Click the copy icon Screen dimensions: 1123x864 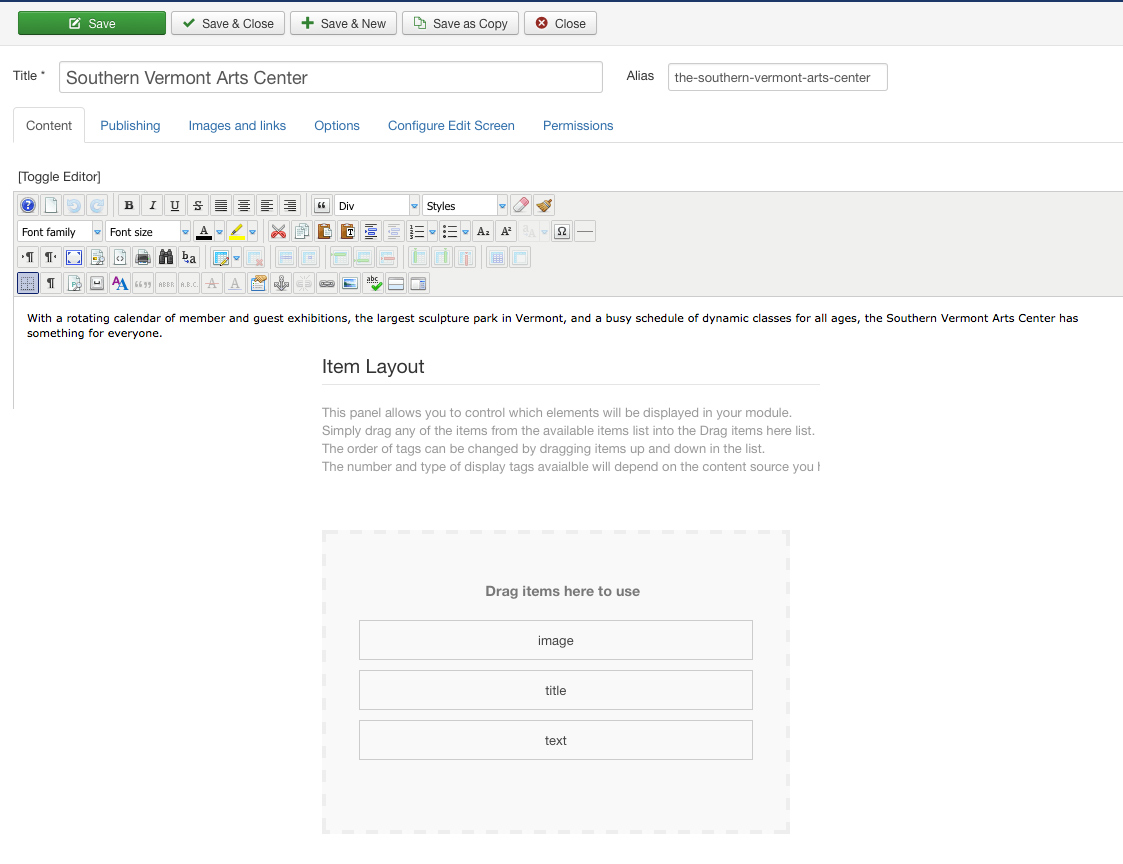tap(302, 231)
